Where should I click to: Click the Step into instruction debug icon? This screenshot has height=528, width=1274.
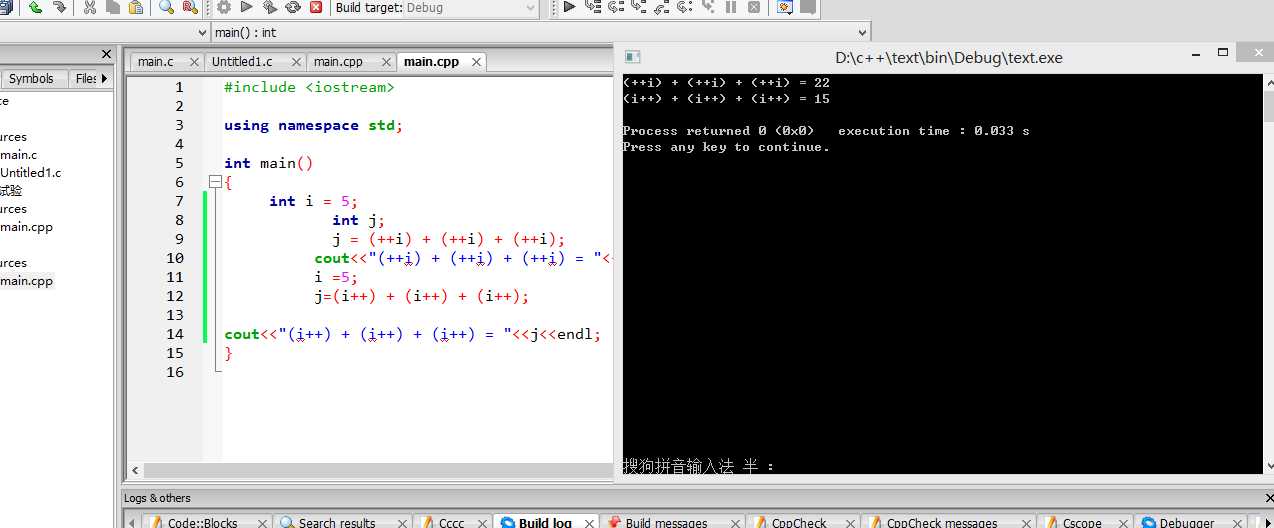point(708,7)
